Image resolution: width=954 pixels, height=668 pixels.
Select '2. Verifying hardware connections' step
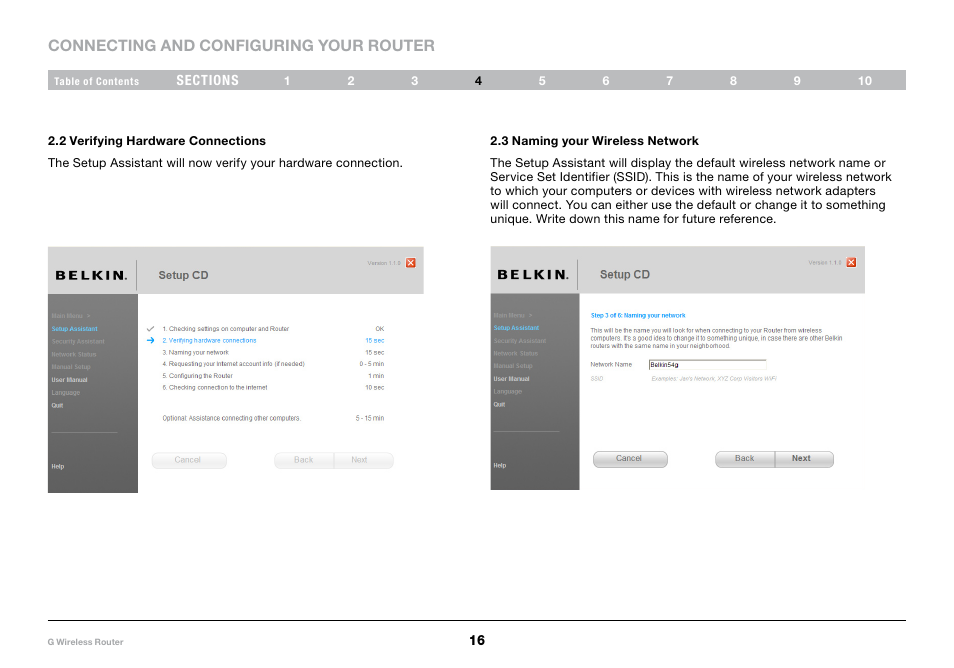[x=209, y=341]
